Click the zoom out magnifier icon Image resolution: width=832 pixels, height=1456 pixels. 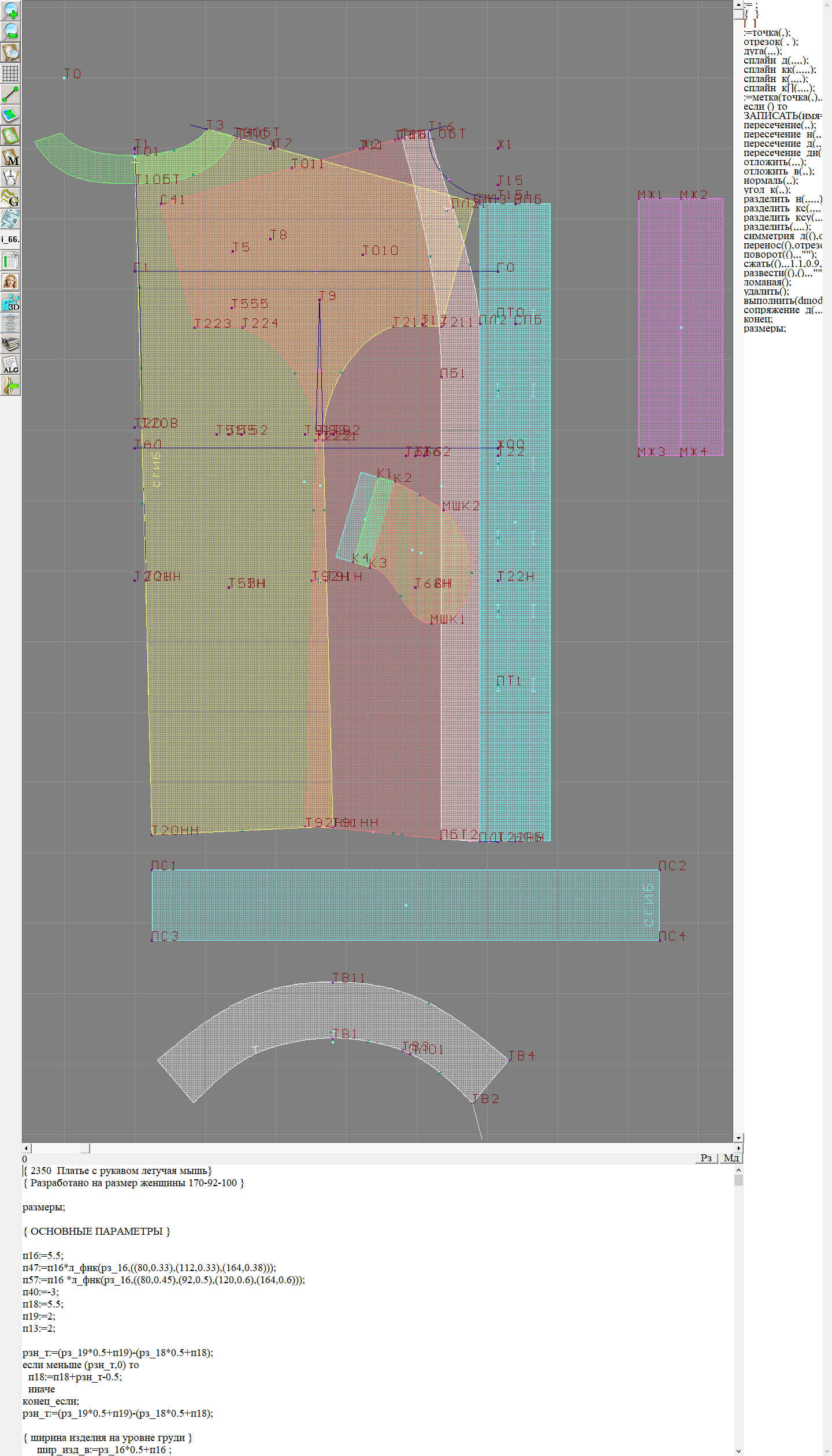pyautogui.click(x=10, y=32)
